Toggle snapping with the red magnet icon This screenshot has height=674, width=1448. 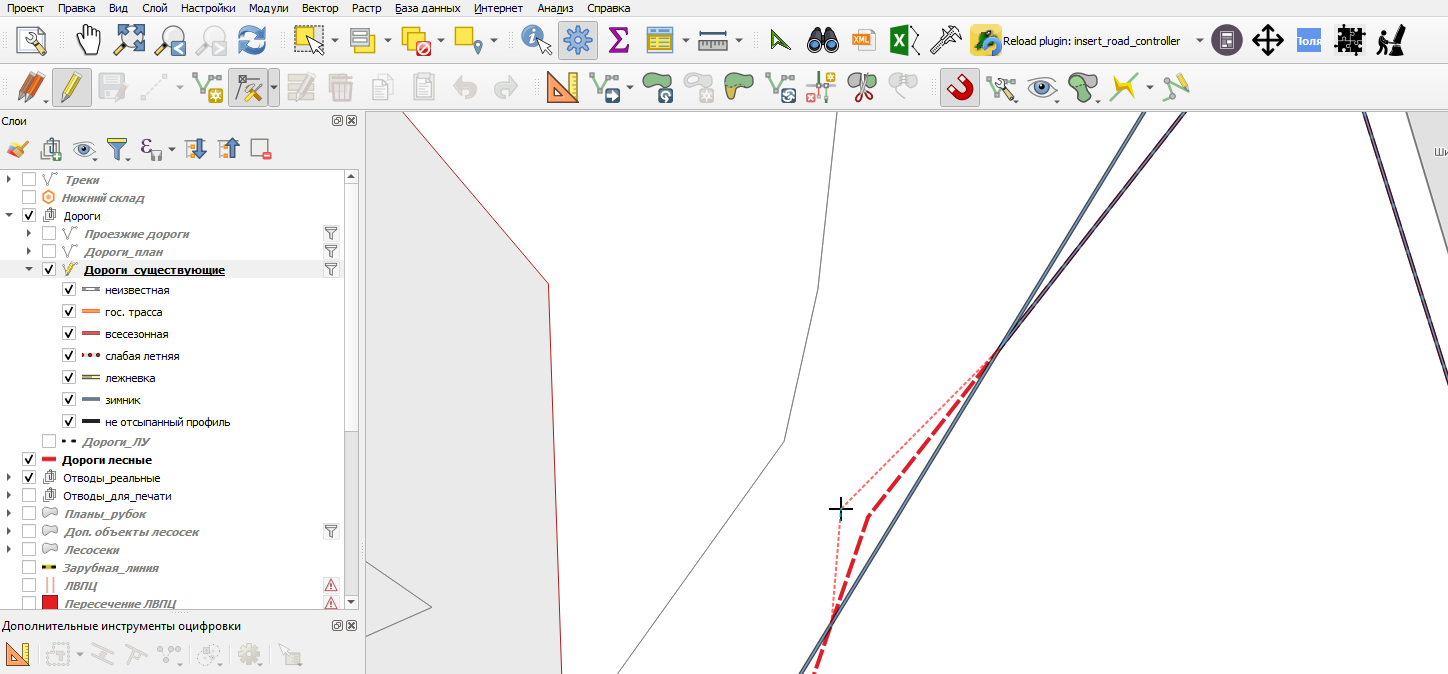pyautogui.click(x=960, y=88)
